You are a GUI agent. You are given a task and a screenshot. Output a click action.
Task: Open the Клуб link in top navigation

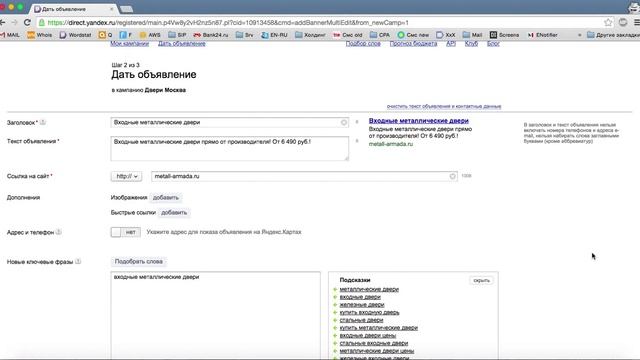471,44
